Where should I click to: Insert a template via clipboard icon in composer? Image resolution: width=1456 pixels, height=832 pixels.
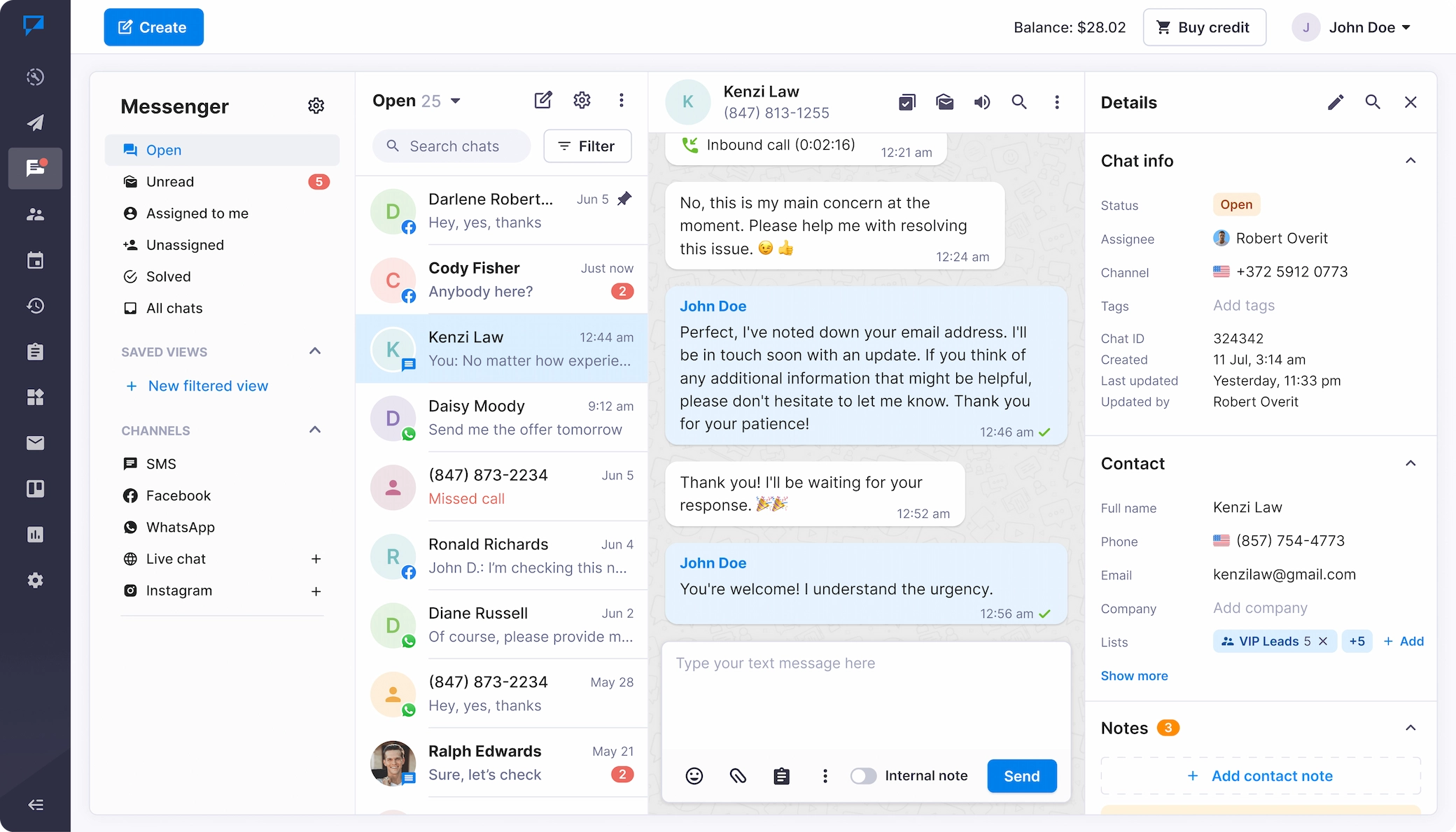click(x=781, y=775)
